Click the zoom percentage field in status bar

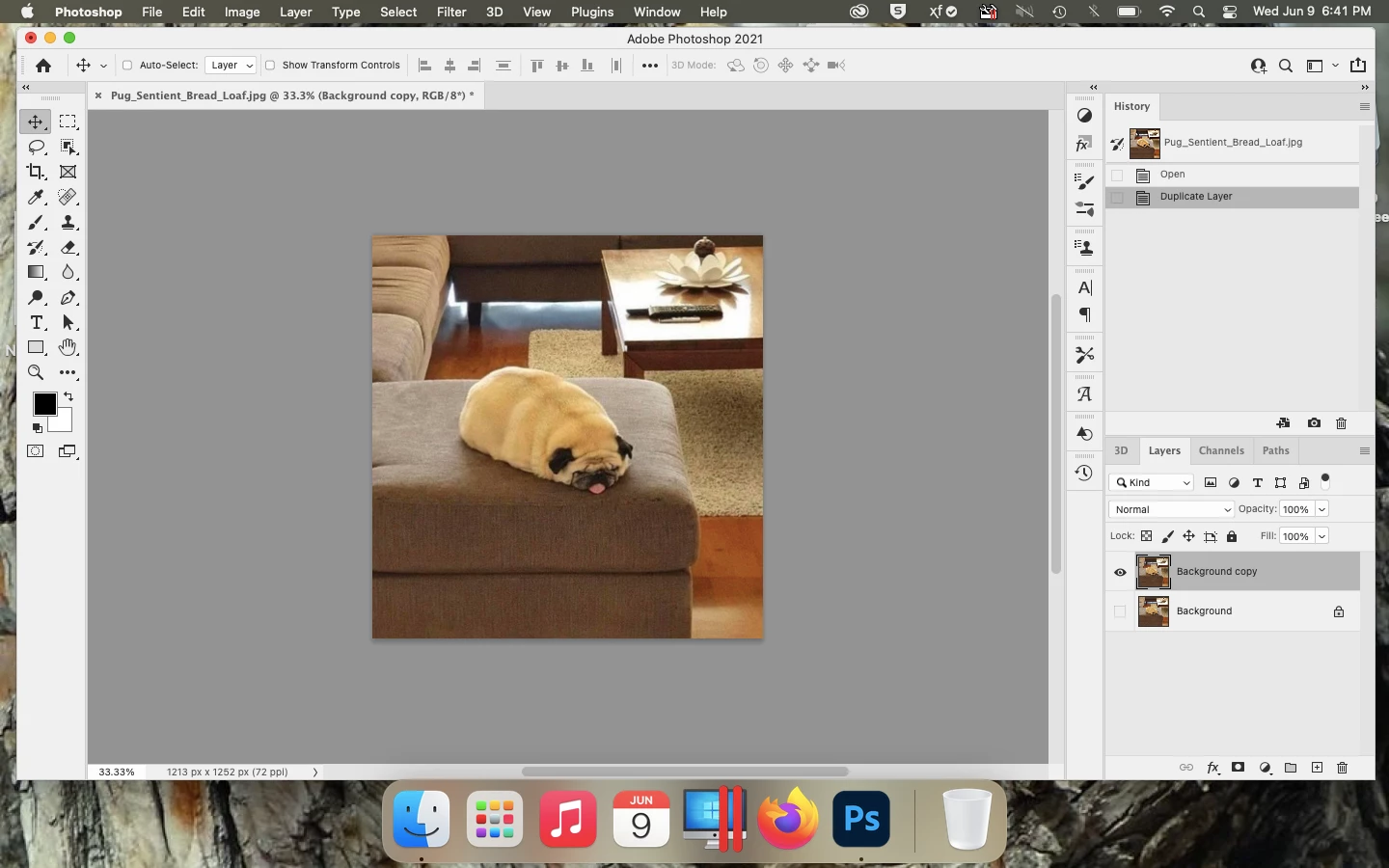(117, 773)
